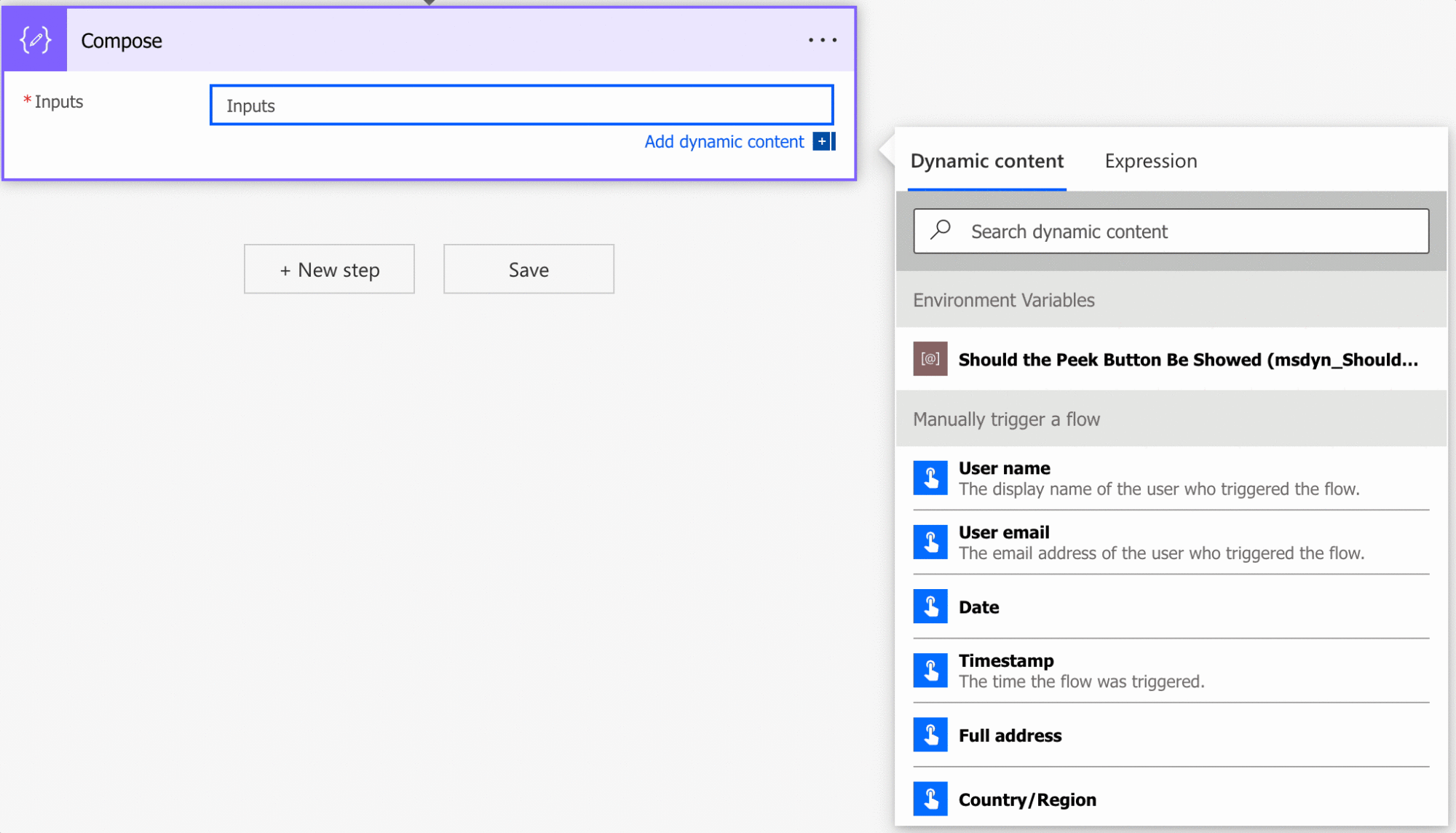
Task: Click the magnifier search icon
Action: (941, 230)
